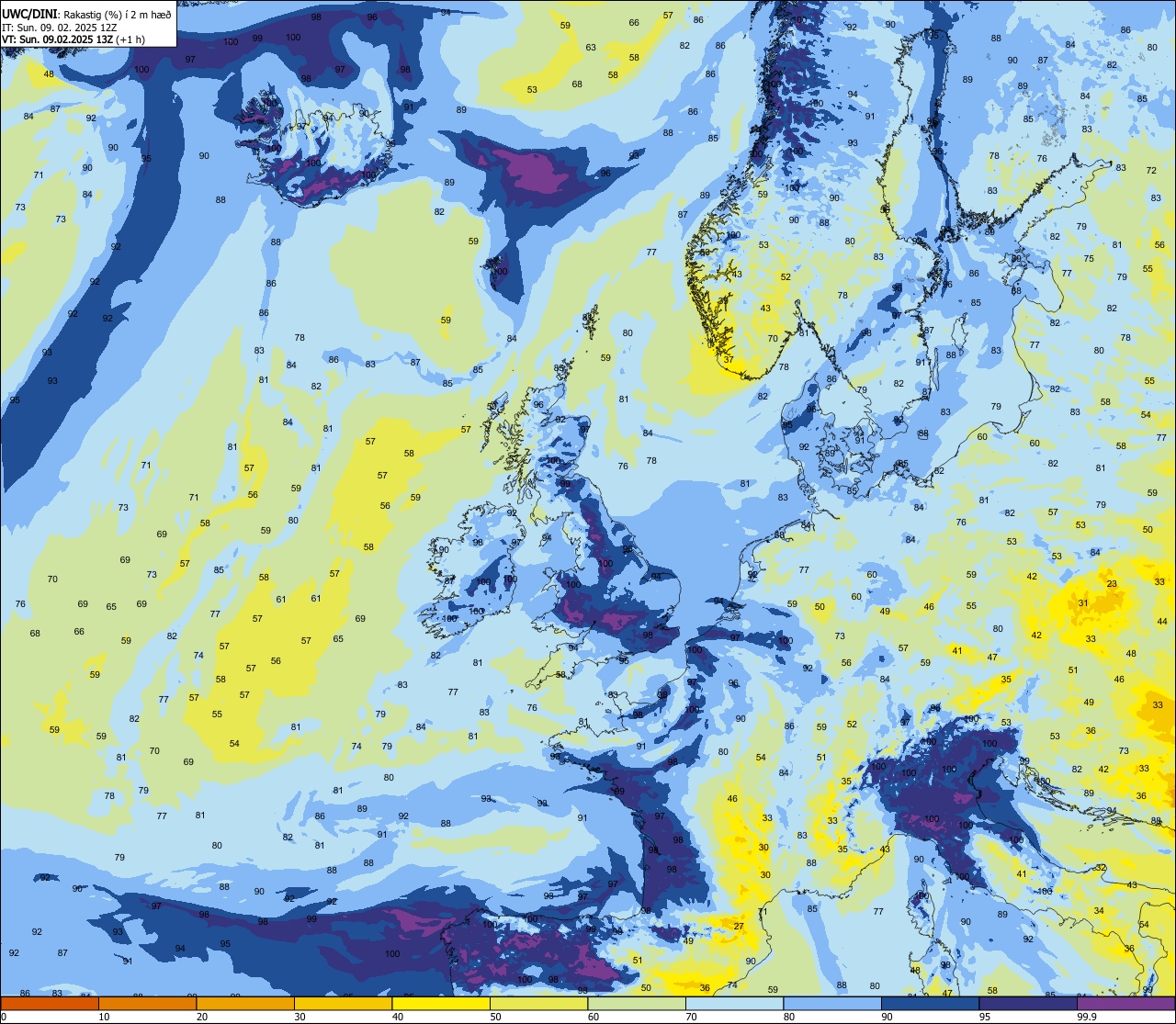This screenshot has height=1024, width=1176.
Task: Click the 90–95% dark blue legend swatch
Action: point(930,1003)
